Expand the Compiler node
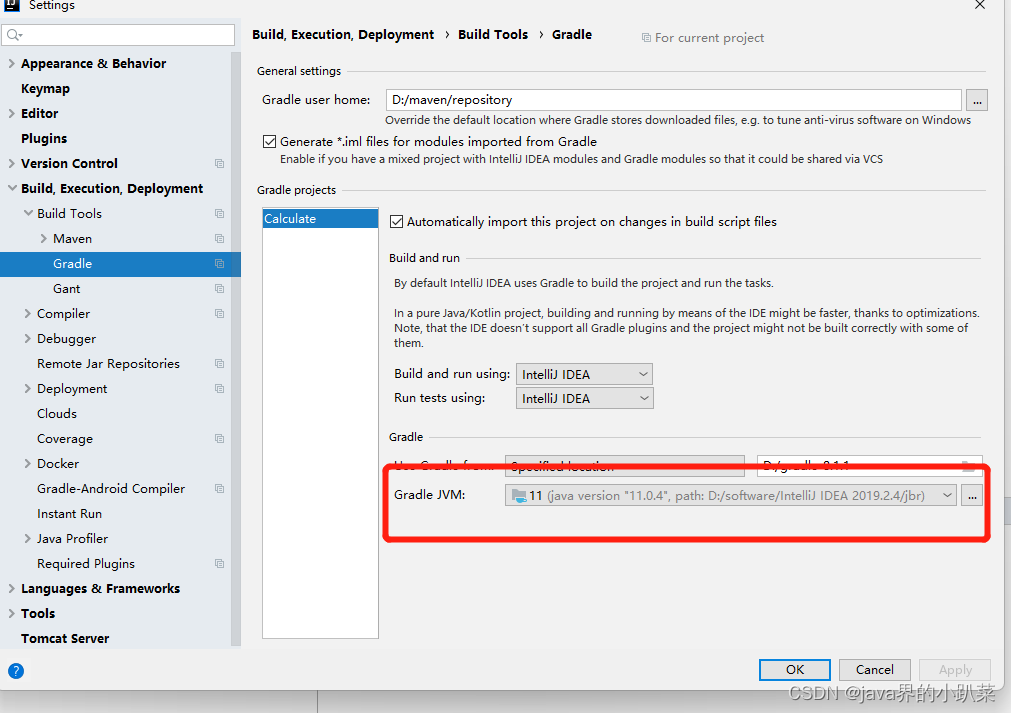The height and width of the screenshot is (713, 1011). [28, 313]
